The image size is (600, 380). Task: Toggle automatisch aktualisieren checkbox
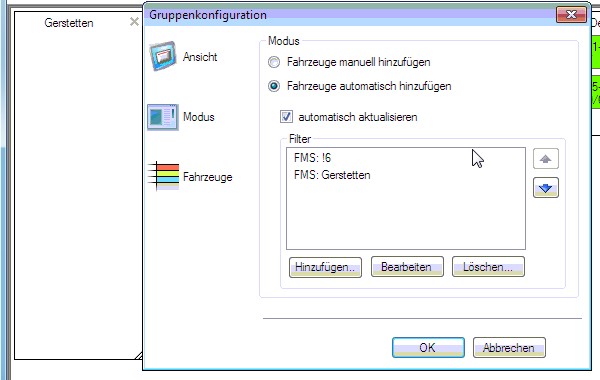(x=286, y=116)
